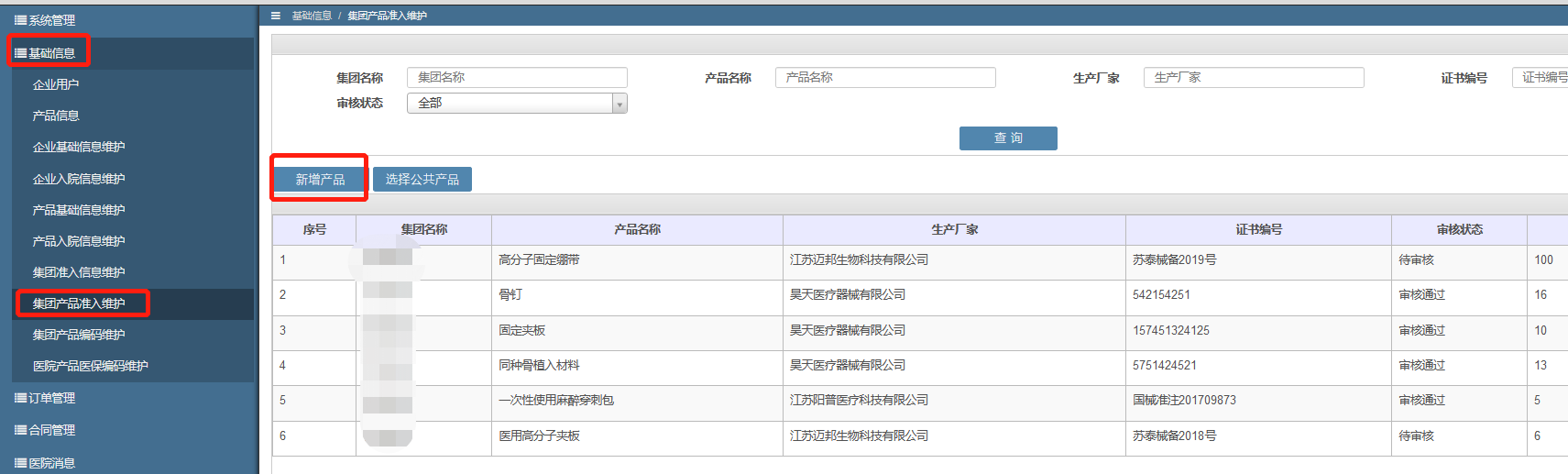
Task: Open 医院产品医保编码维护 page
Action: pyautogui.click(x=91, y=366)
